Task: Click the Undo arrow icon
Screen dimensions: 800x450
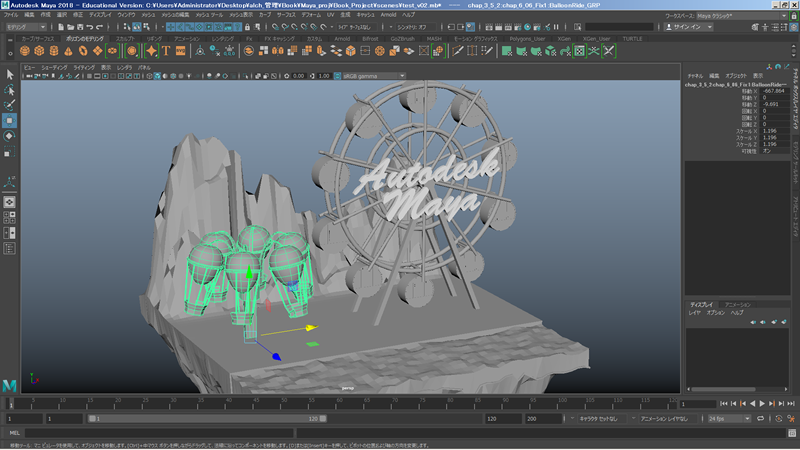Action: 90,27
